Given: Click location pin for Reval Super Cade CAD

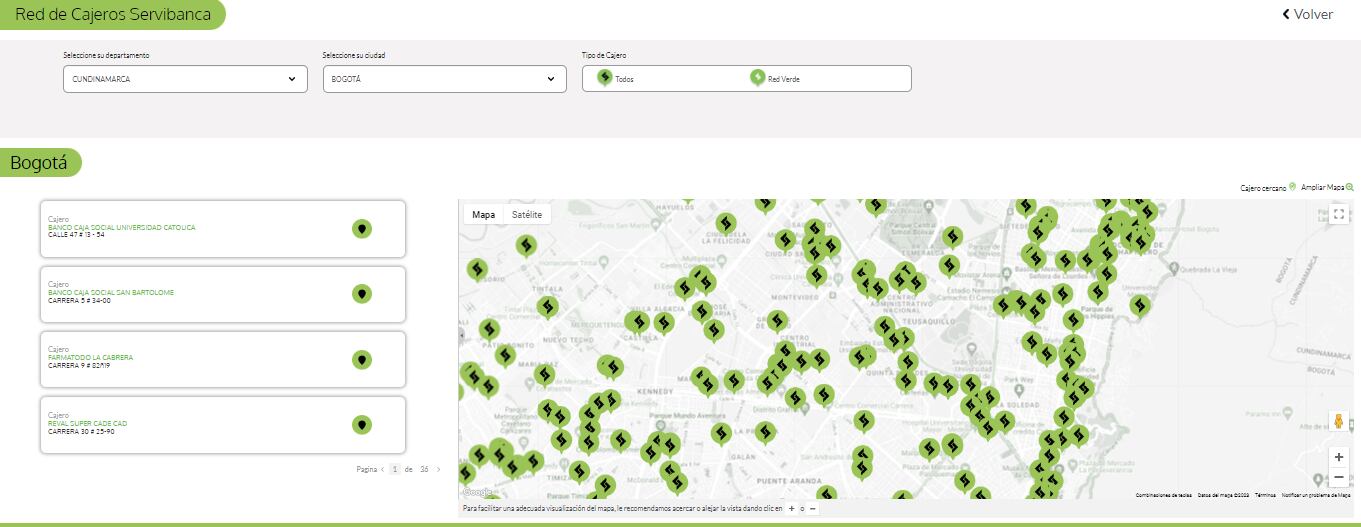Looking at the screenshot, I should click(x=362, y=424).
